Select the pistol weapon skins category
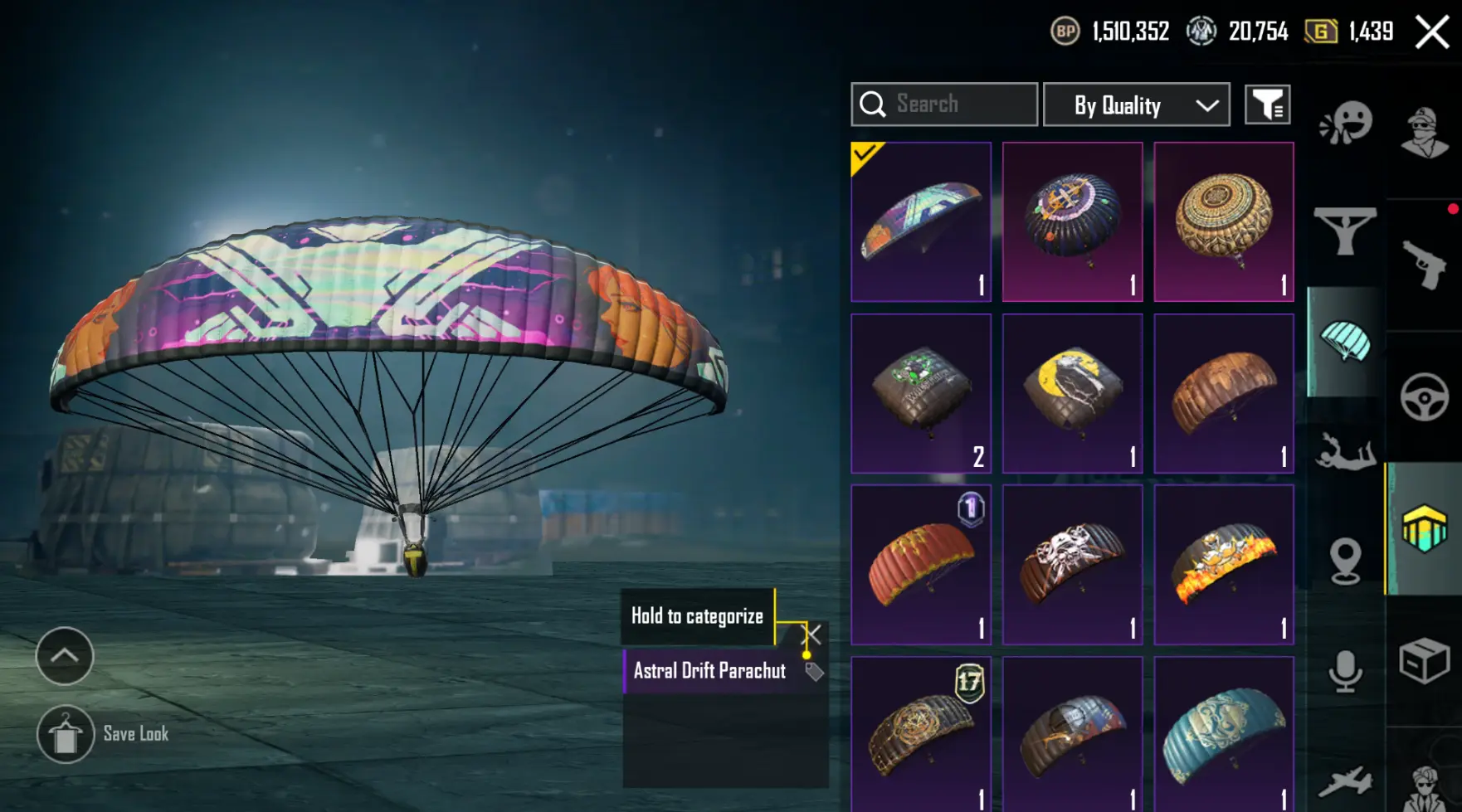Screen dimensions: 1462x812 [1424, 264]
